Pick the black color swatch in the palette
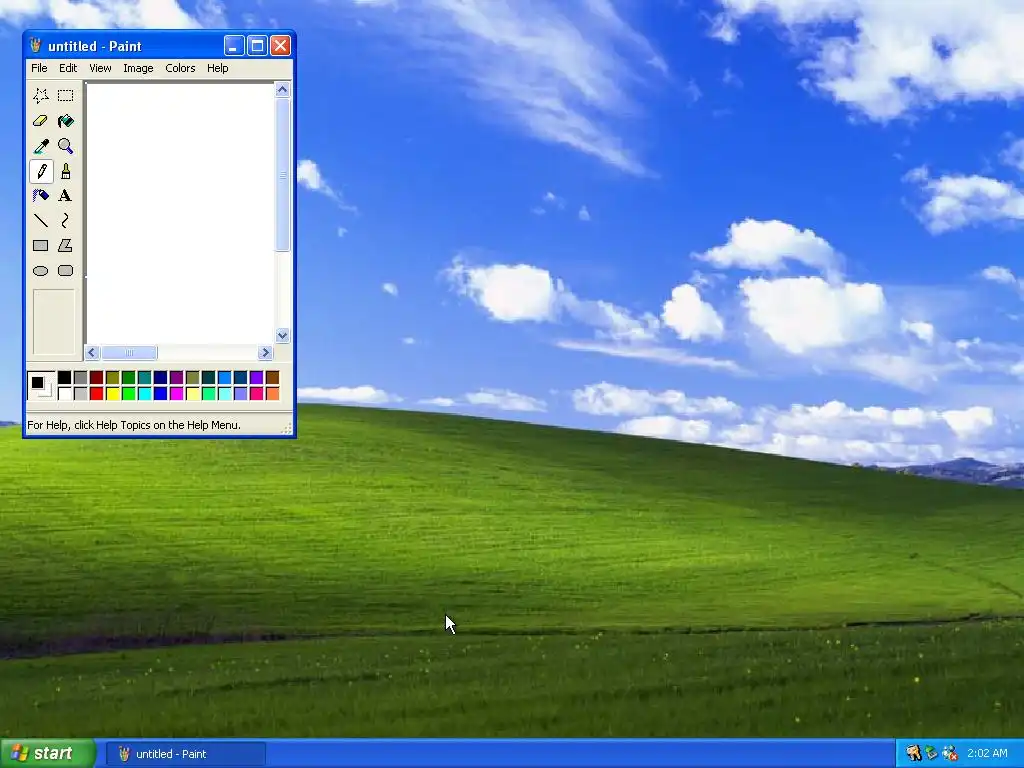 tap(64, 377)
